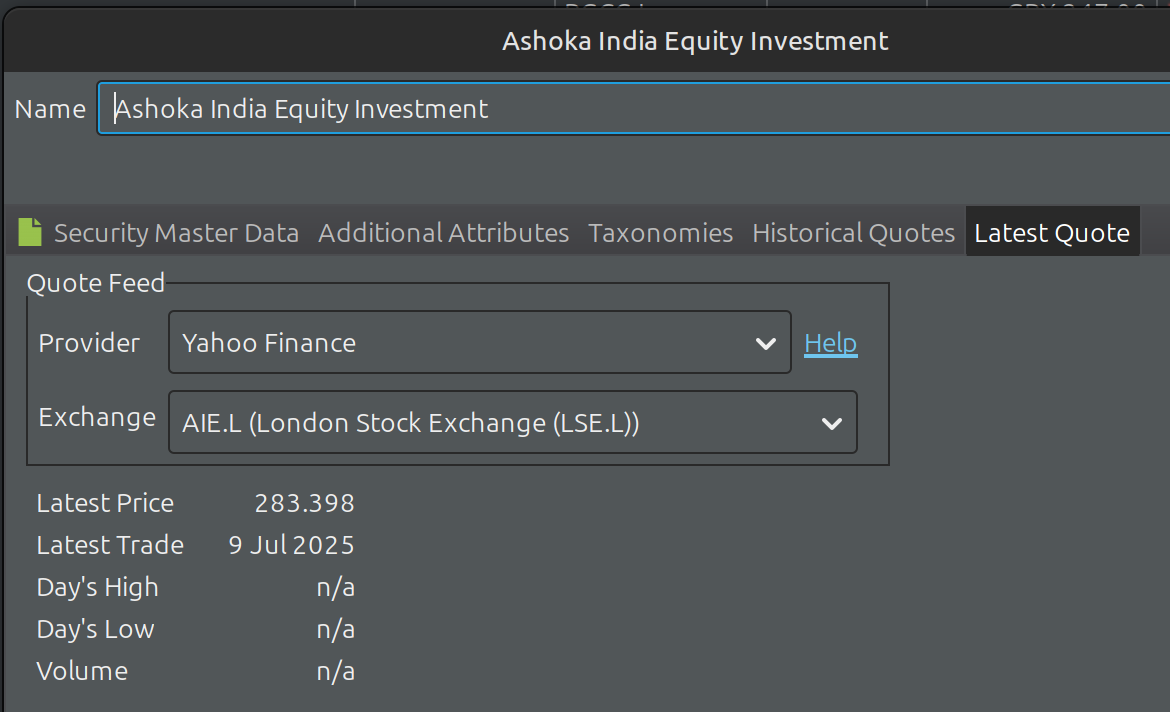The width and height of the screenshot is (1170, 712).
Task: Expand the Yahoo Finance provider combo box
Action: (480, 343)
